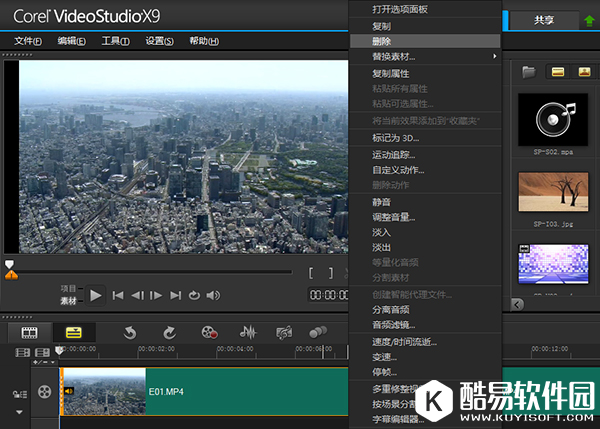The image size is (600, 429).
Task: Toggle repeat playback loop button
Action: coord(194,295)
